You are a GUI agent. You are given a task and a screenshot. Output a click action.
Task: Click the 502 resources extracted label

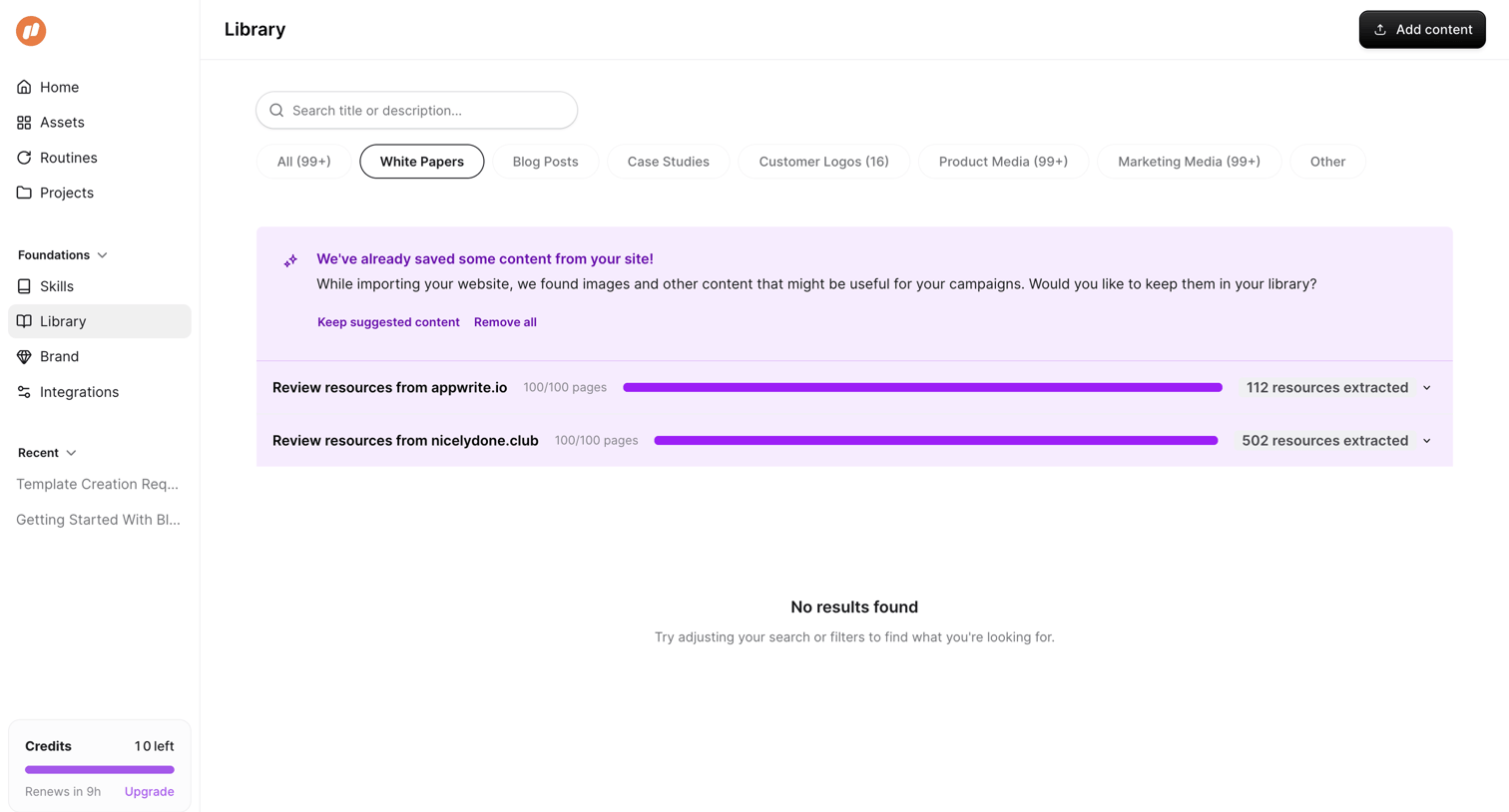[x=1325, y=441]
